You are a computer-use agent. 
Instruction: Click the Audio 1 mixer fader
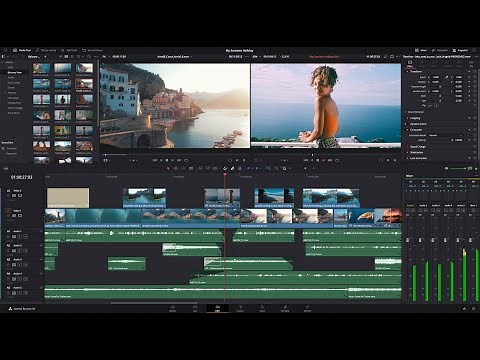407,240
